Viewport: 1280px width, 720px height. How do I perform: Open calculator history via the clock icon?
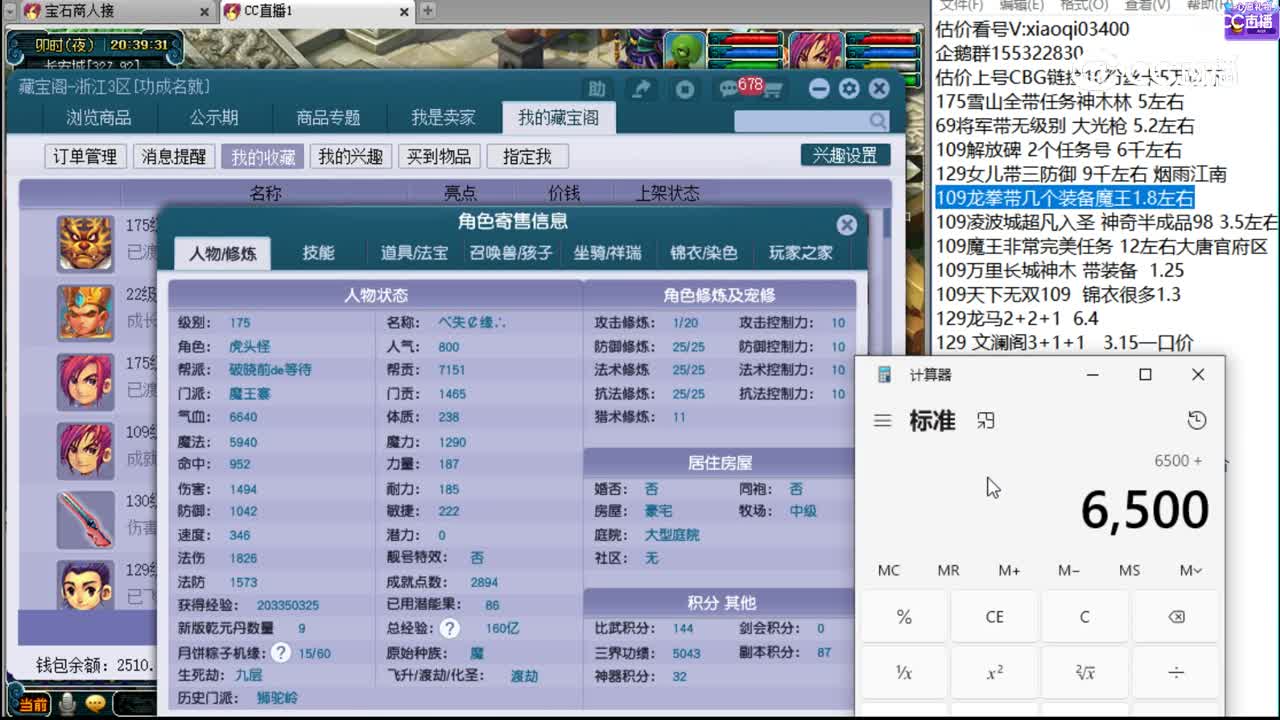click(x=1197, y=421)
